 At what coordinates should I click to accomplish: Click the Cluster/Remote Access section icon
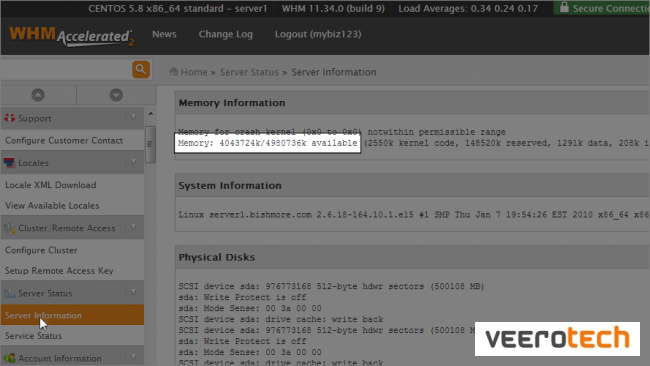[9, 228]
